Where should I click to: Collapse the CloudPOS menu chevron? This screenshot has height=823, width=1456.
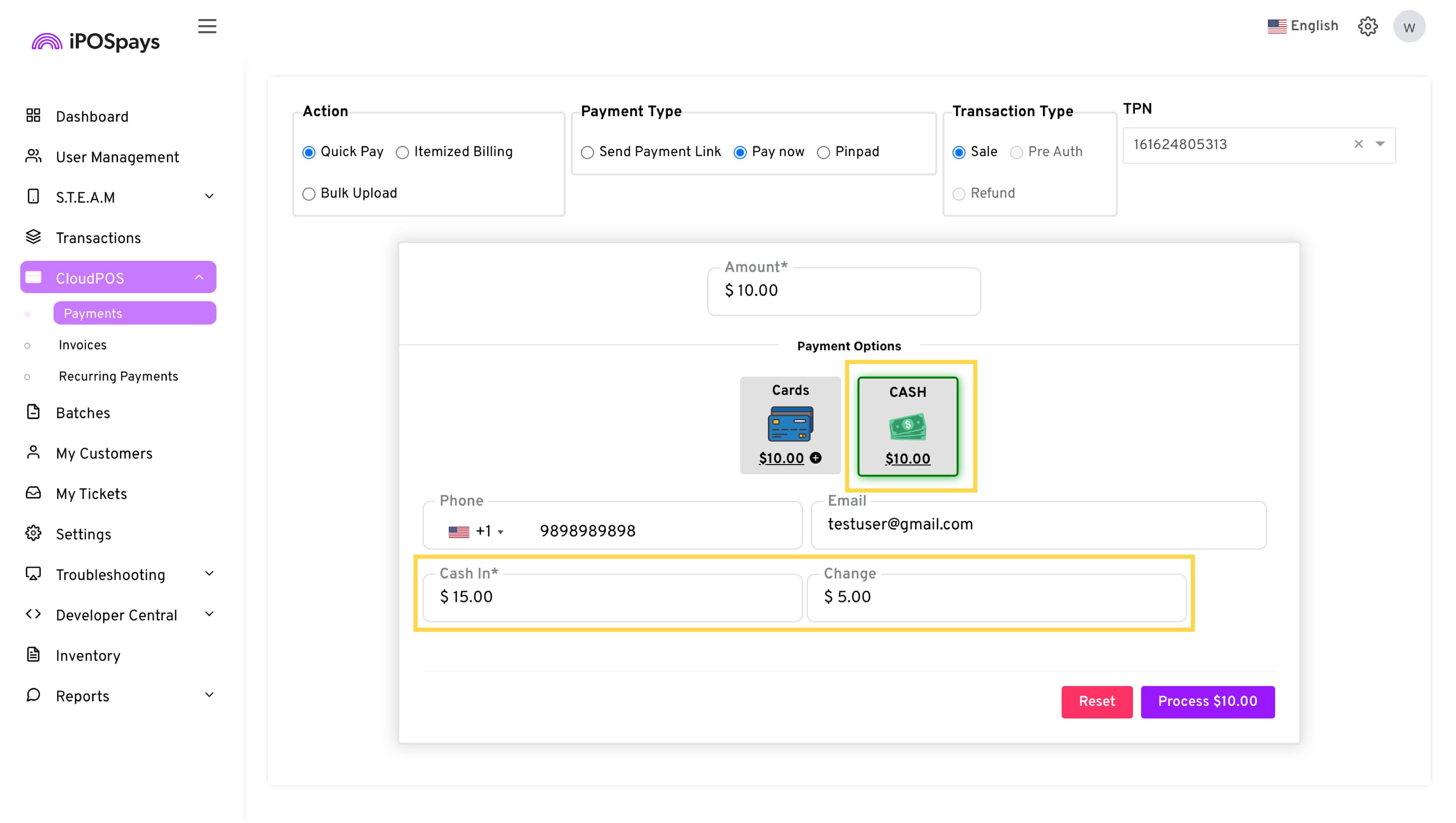click(199, 277)
